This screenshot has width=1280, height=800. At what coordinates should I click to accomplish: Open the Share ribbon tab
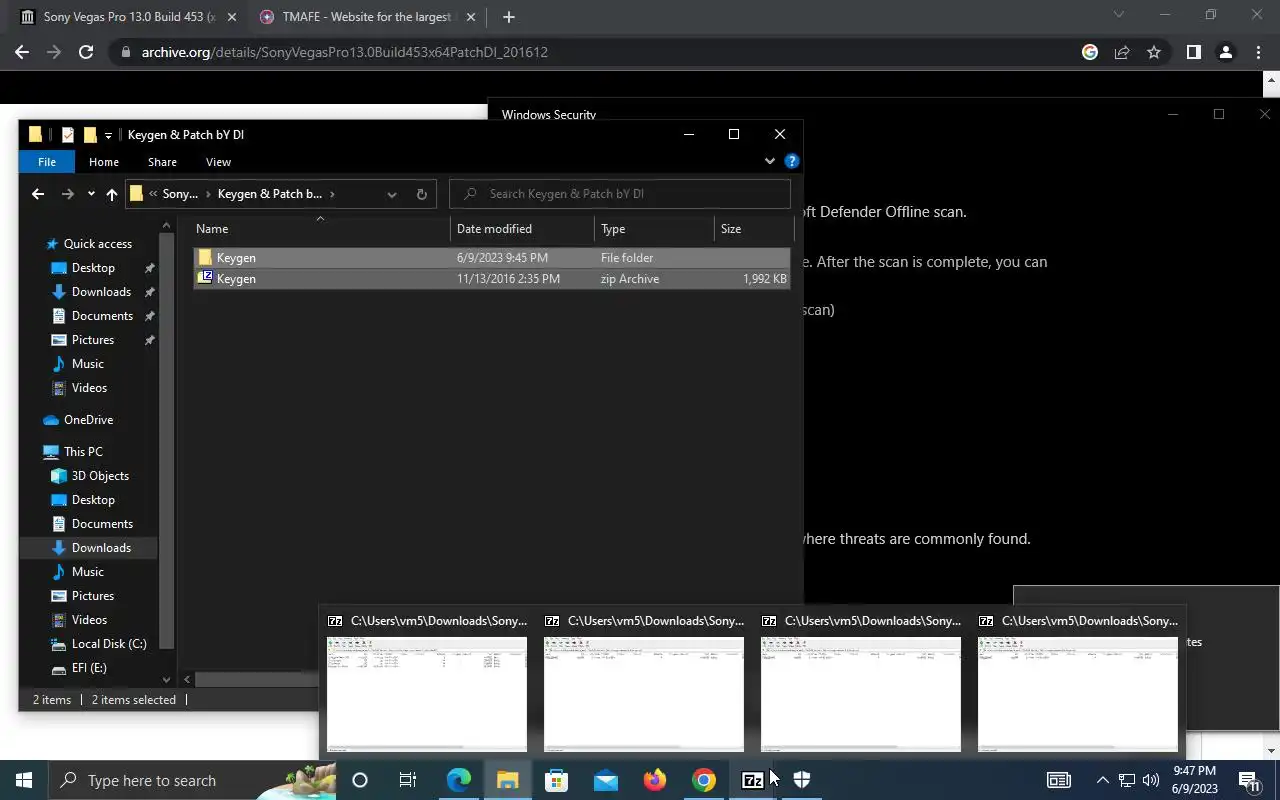click(162, 161)
